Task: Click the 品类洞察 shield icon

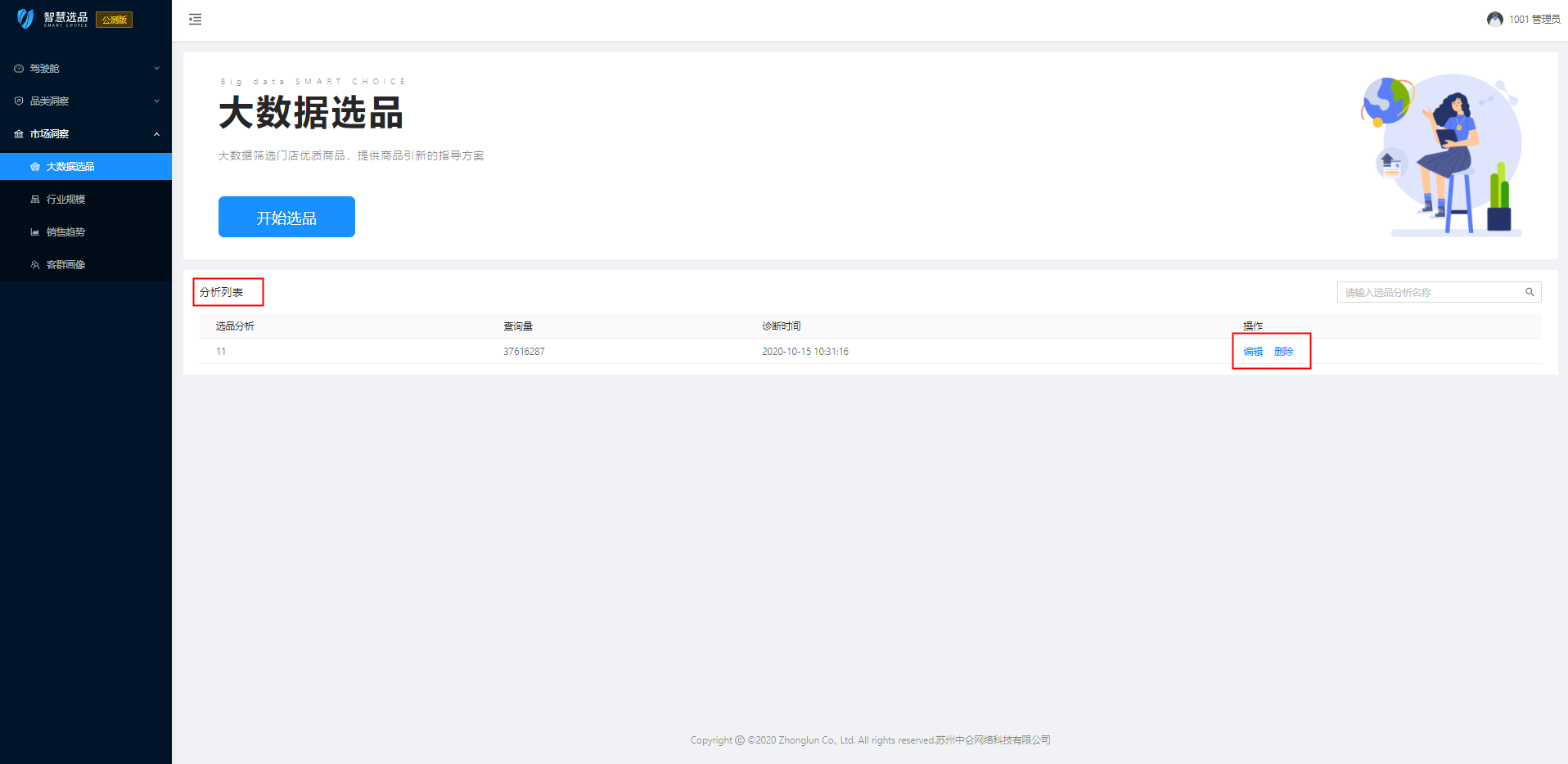Action: pos(19,101)
